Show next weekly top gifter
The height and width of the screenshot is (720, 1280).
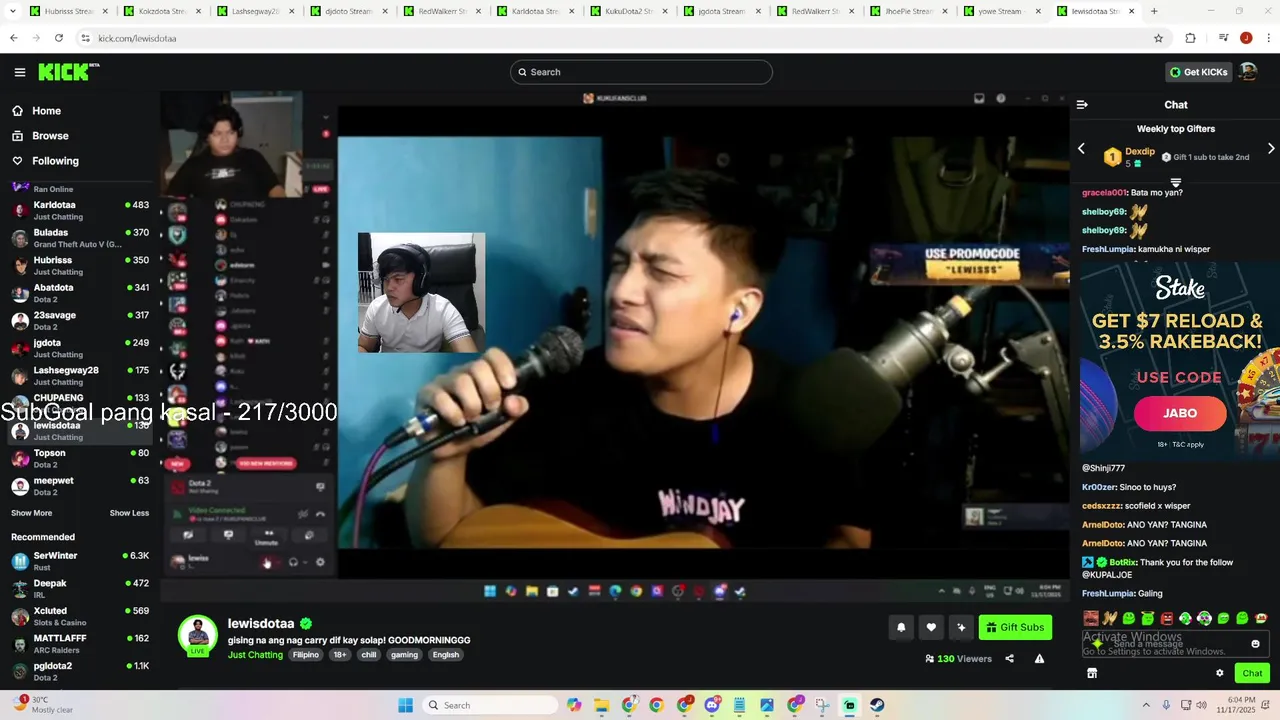(1271, 149)
